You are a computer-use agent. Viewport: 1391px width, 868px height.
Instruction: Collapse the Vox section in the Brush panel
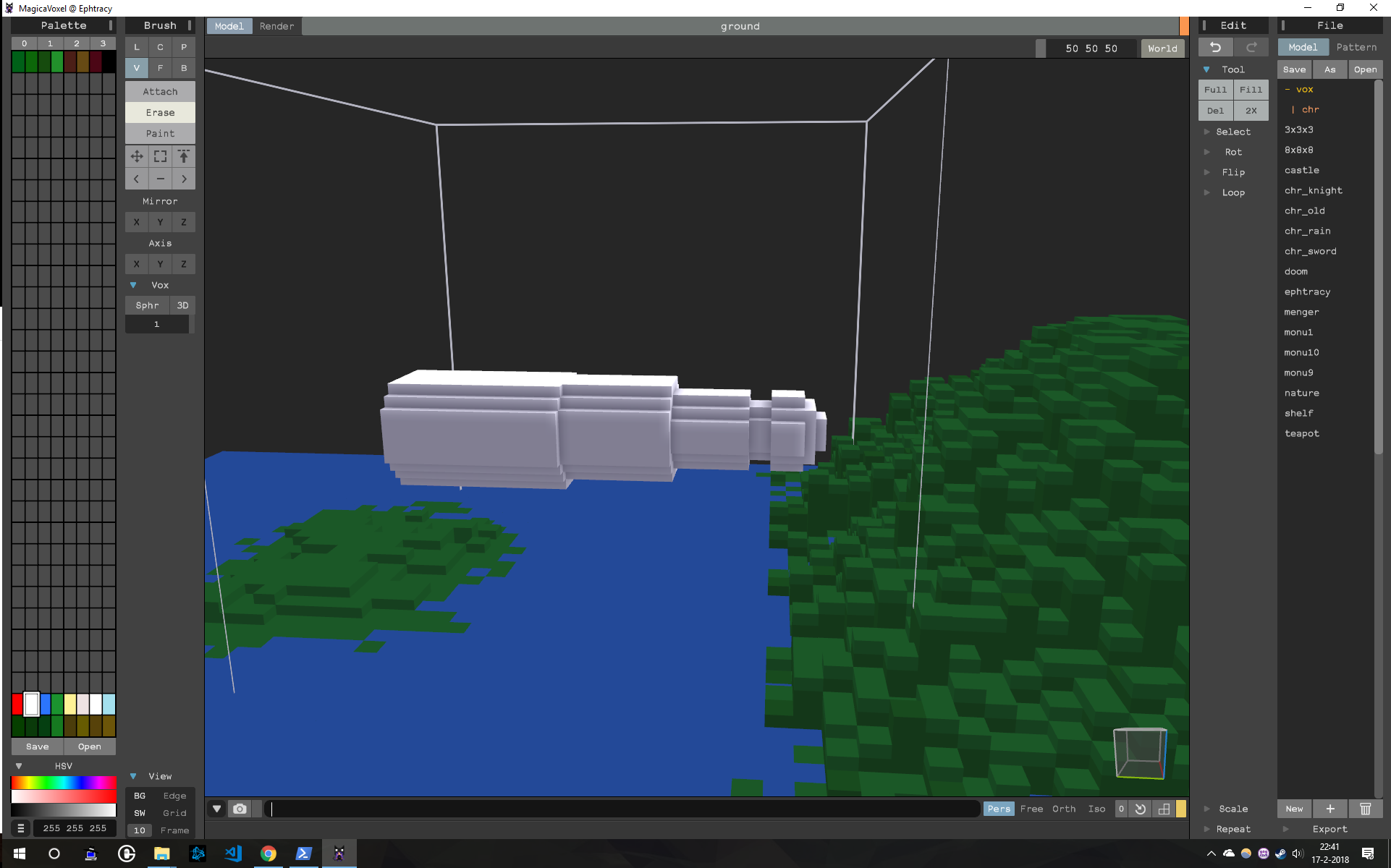point(133,285)
